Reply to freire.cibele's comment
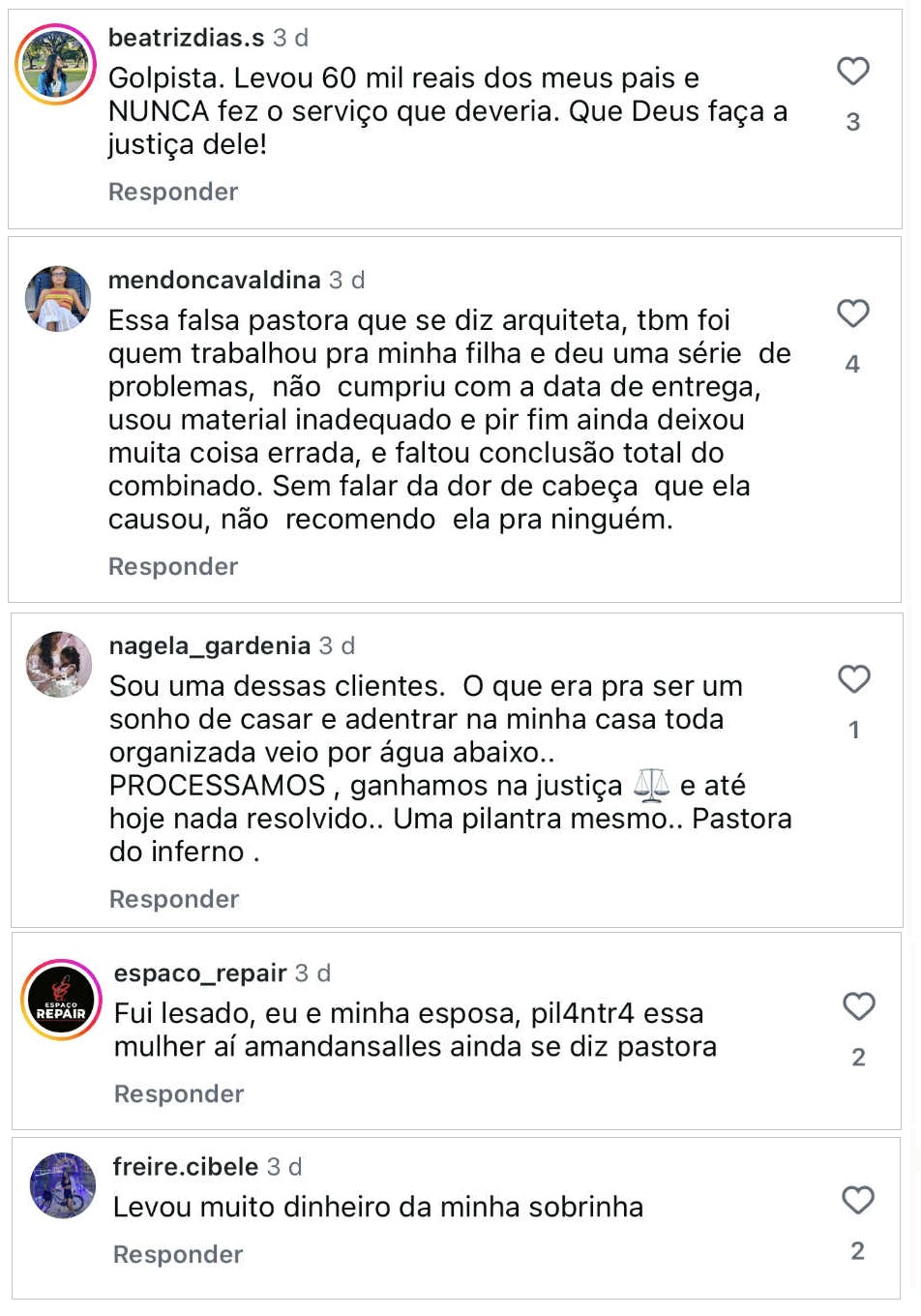The height and width of the screenshot is (1316, 921). tap(178, 1254)
